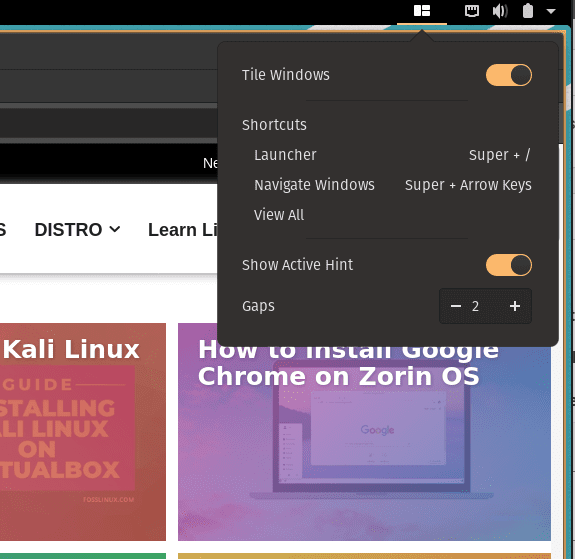Image resolution: width=575 pixels, height=559 pixels.
Task: Disable the Show Active Hint switch
Action: pos(509,265)
